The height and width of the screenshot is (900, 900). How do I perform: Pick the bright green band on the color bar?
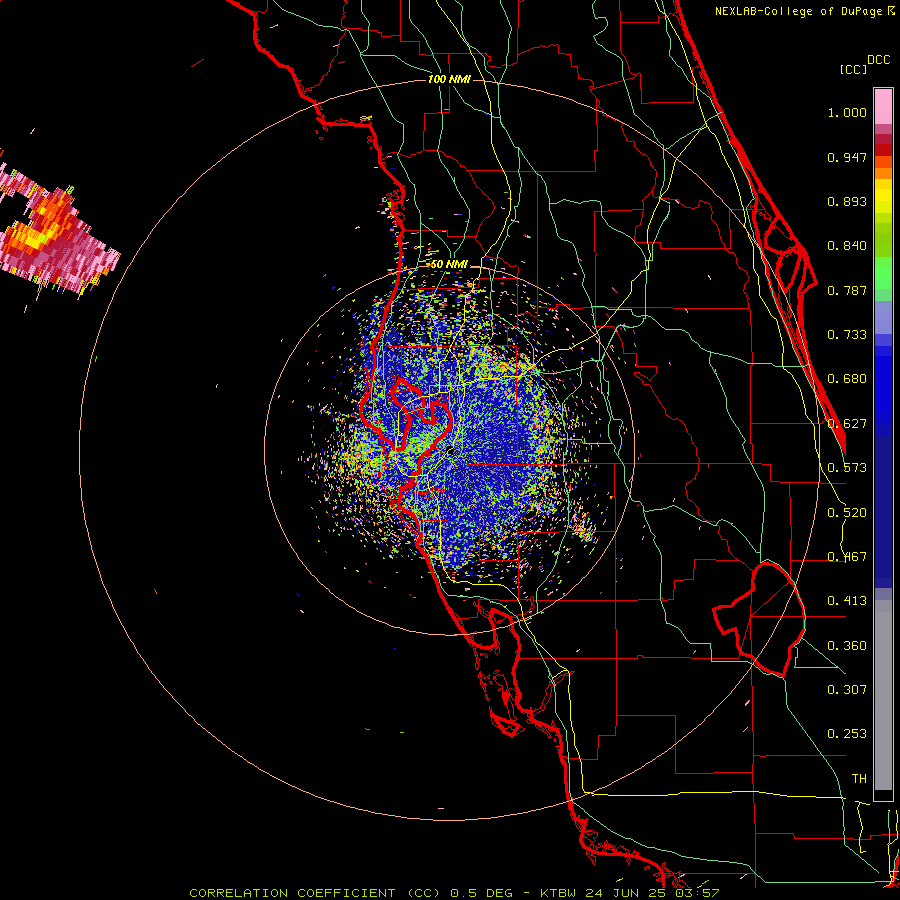click(x=883, y=273)
